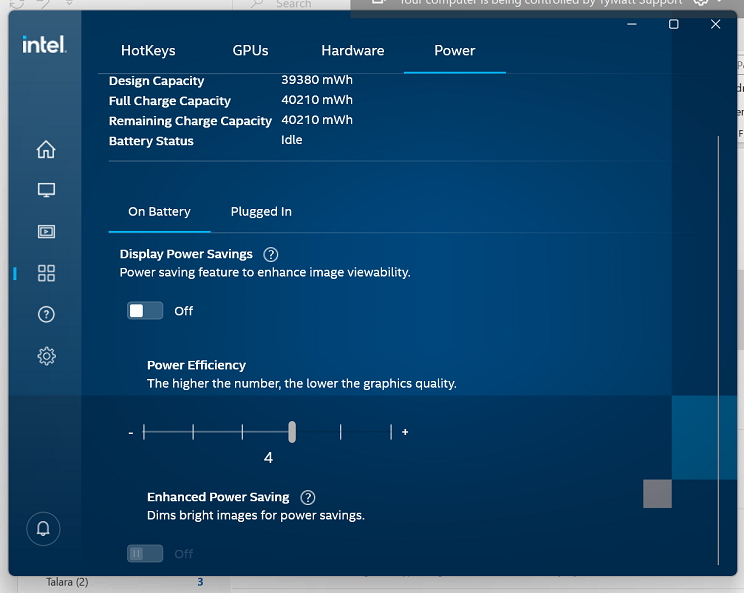Open the Video settings sidebar icon

(x=46, y=231)
